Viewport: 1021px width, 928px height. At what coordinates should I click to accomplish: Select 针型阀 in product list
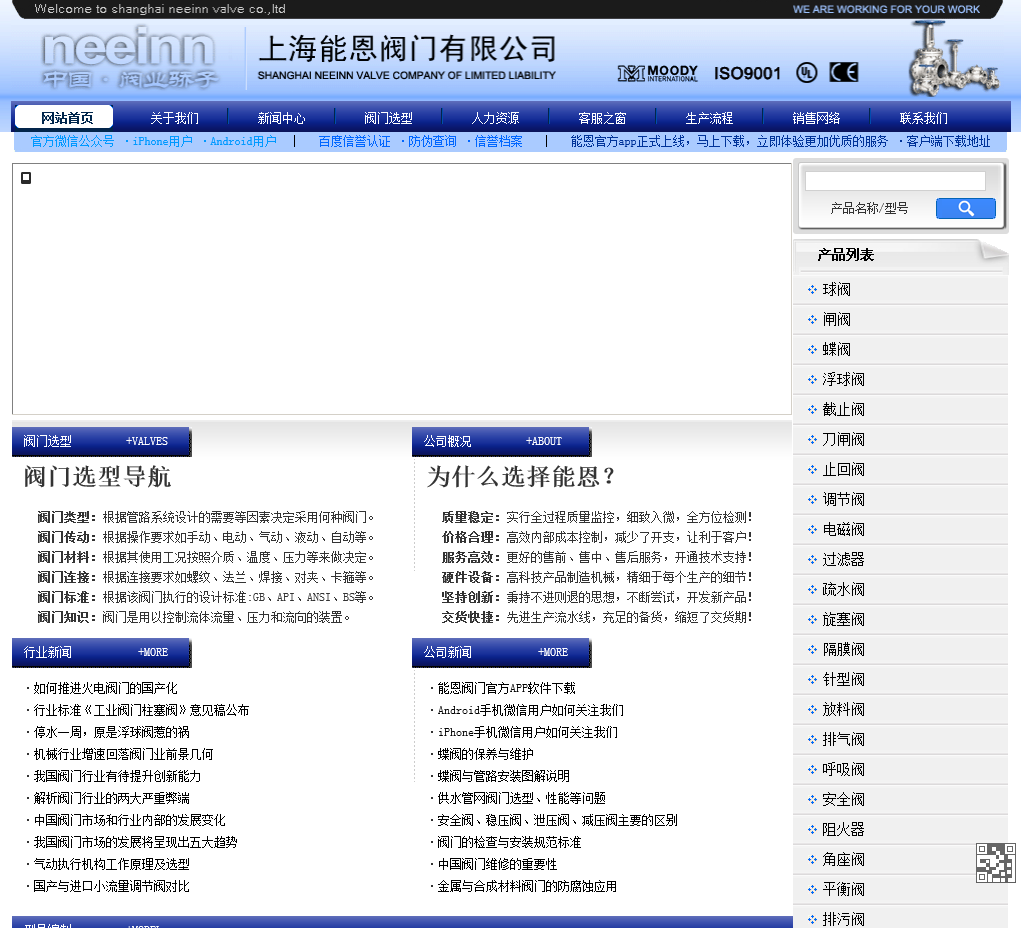(x=843, y=679)
